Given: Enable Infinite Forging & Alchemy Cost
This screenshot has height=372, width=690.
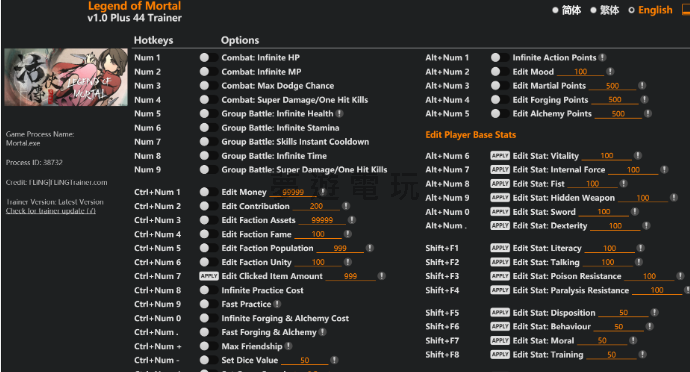Looking at the screenshot, I should (208, 318).
